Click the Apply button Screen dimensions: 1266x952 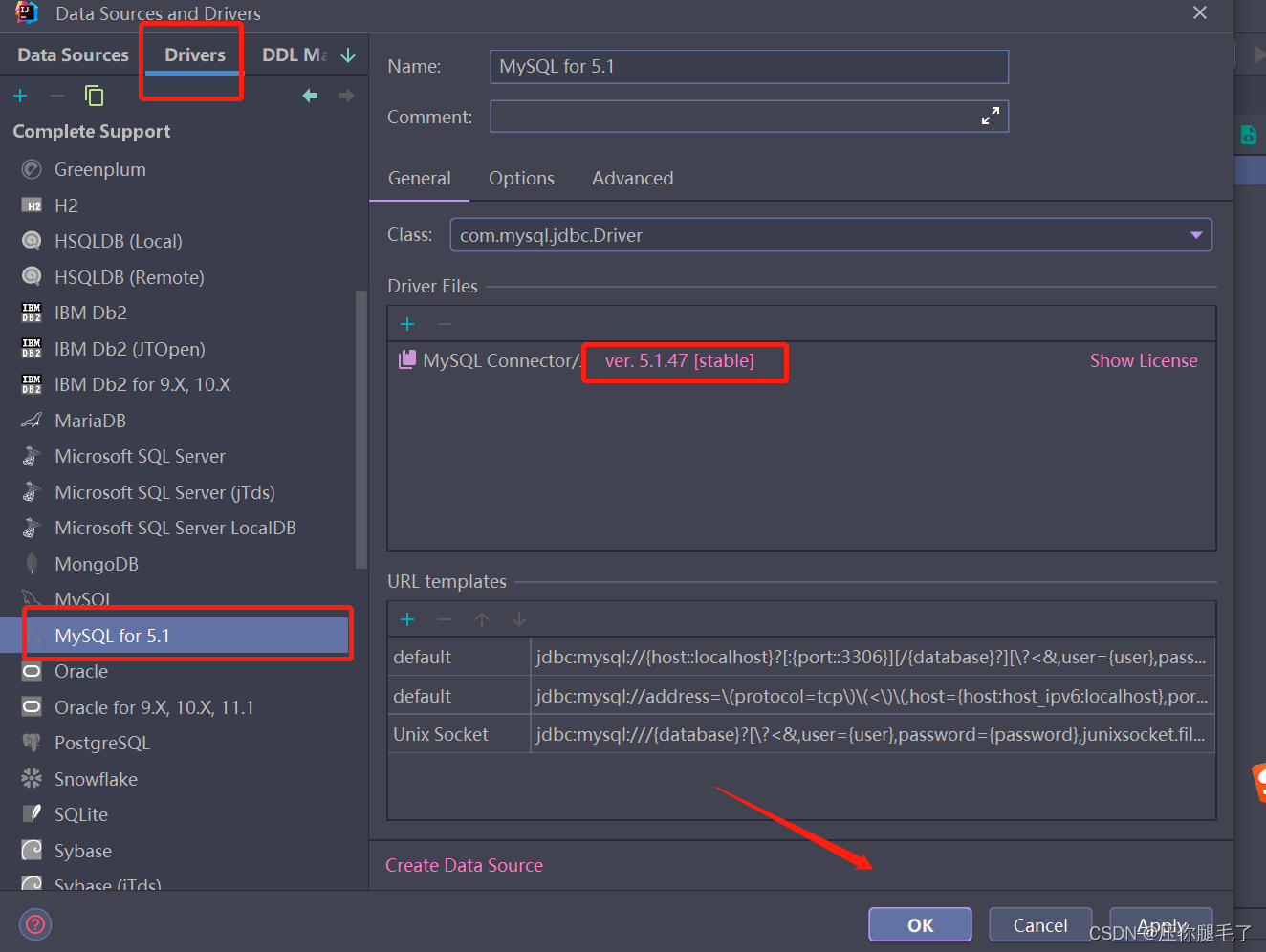pyautogui.click(x=1161, y=924)
